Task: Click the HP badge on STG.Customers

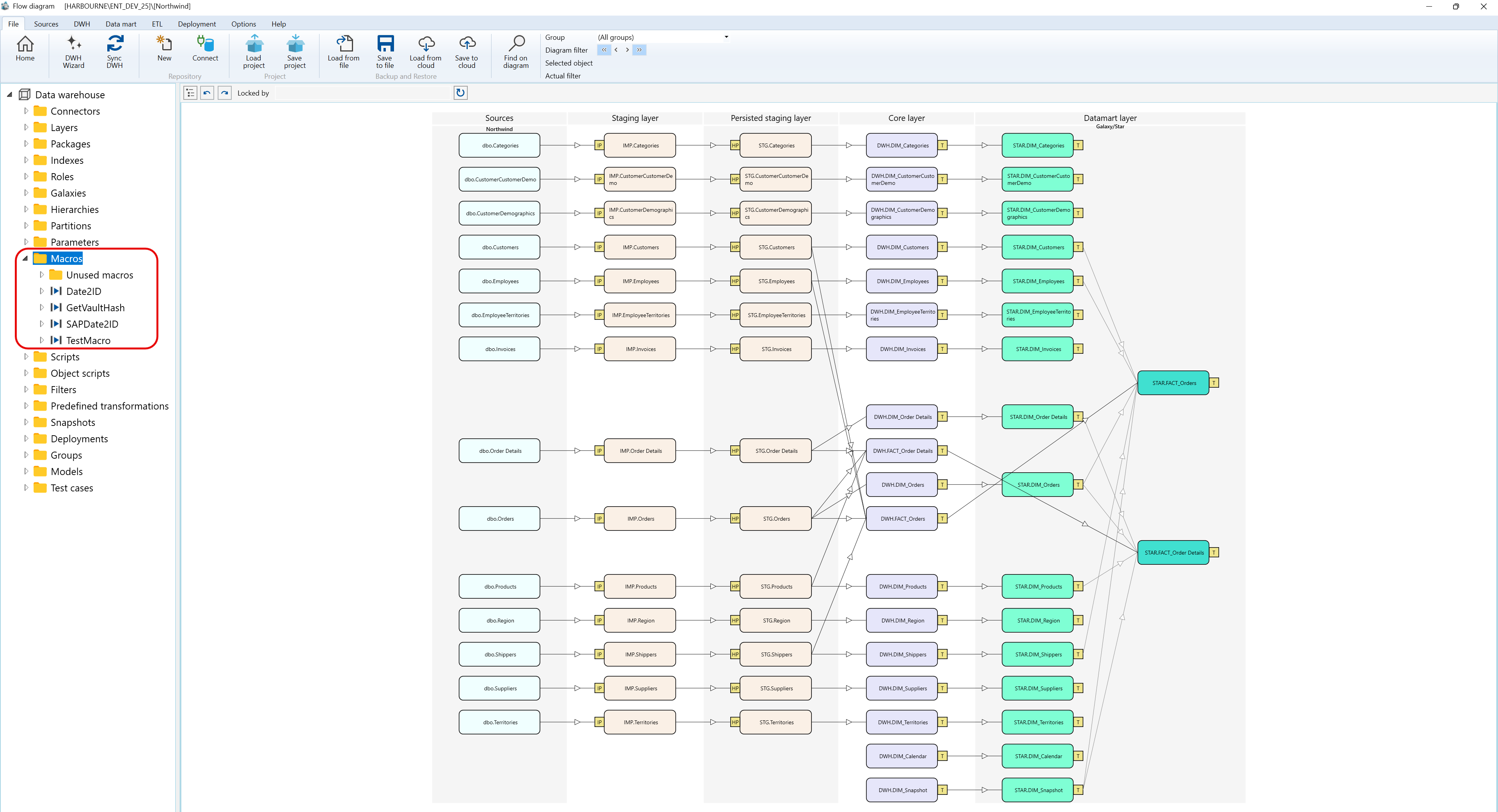Action: point(735,247)
